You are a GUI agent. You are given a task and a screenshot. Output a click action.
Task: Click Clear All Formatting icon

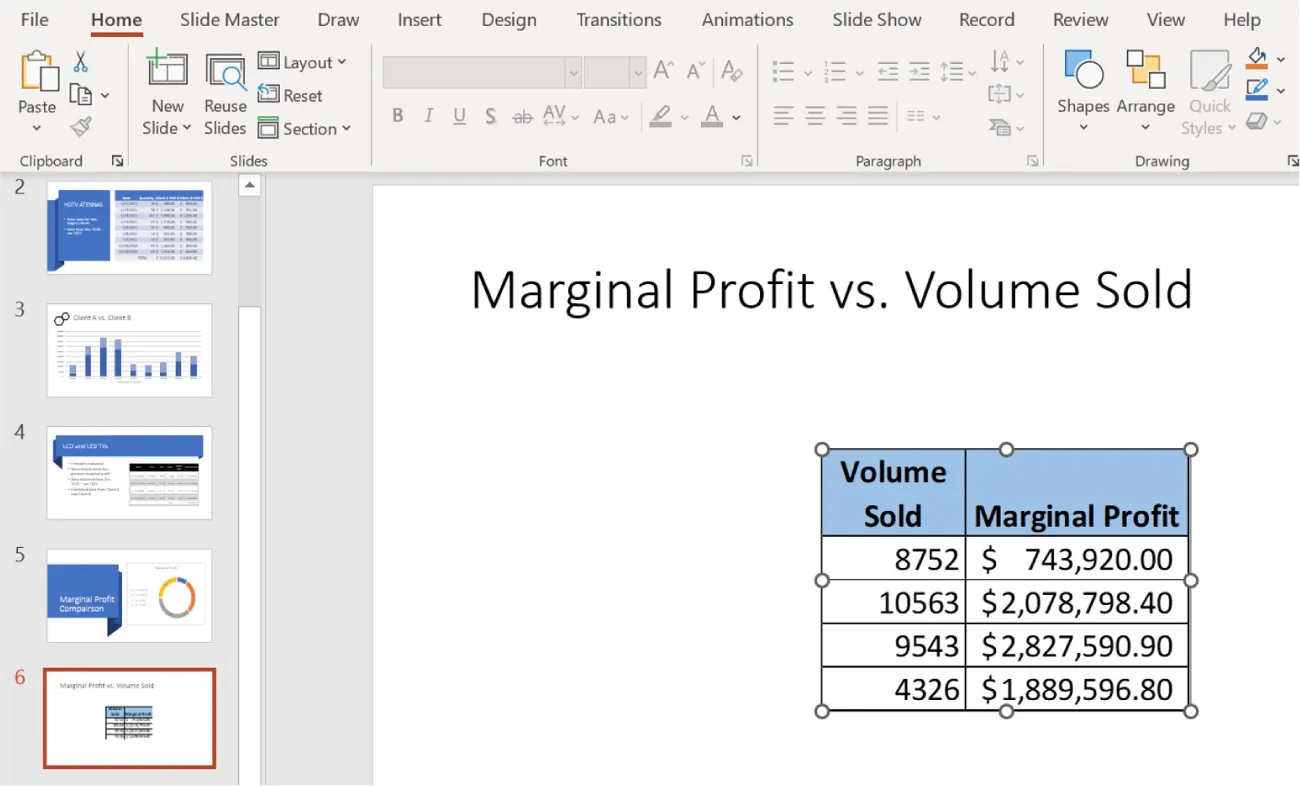tap(732, 71)
